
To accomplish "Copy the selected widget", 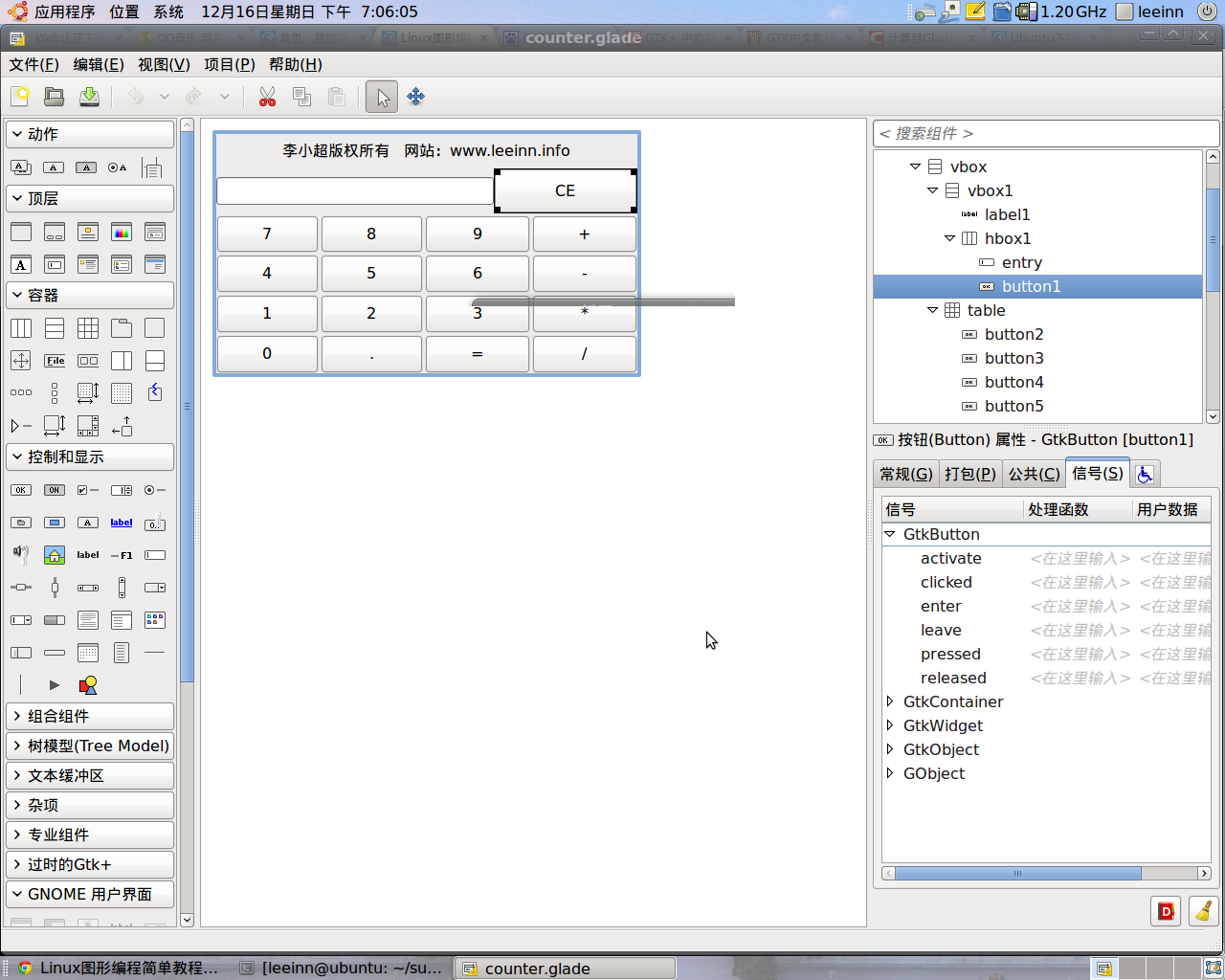I will pos(301,97).
